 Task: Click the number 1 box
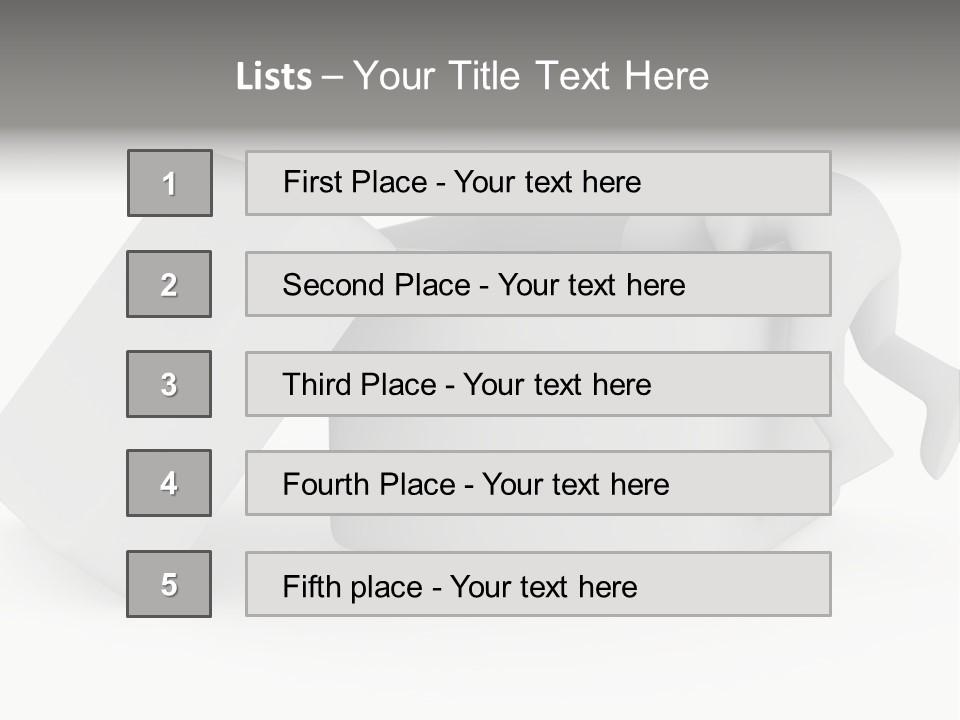(170, 183)
